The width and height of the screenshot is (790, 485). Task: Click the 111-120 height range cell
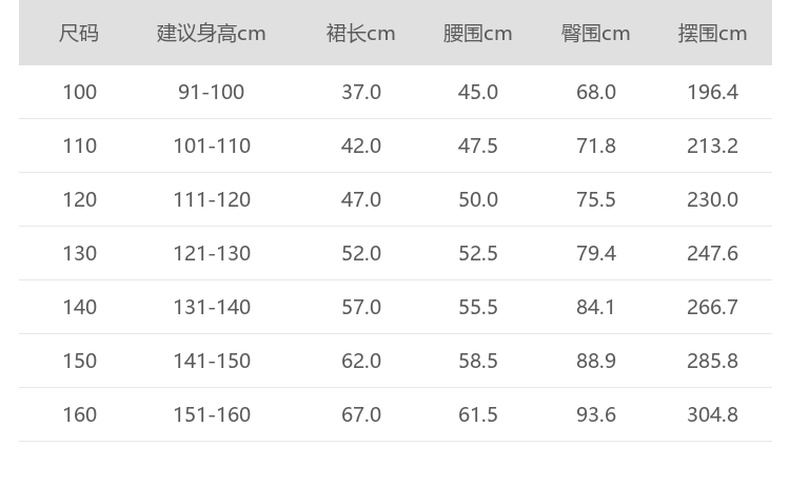tap(211, 200)
